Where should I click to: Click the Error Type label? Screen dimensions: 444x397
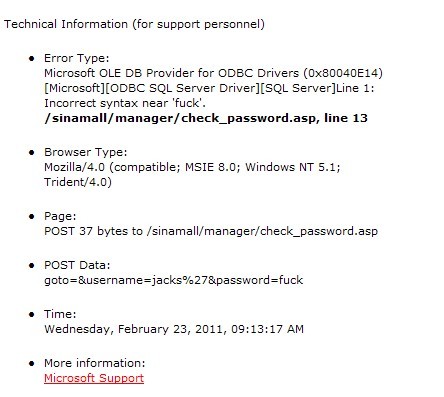pyautogui.click(x=76, y=58)
